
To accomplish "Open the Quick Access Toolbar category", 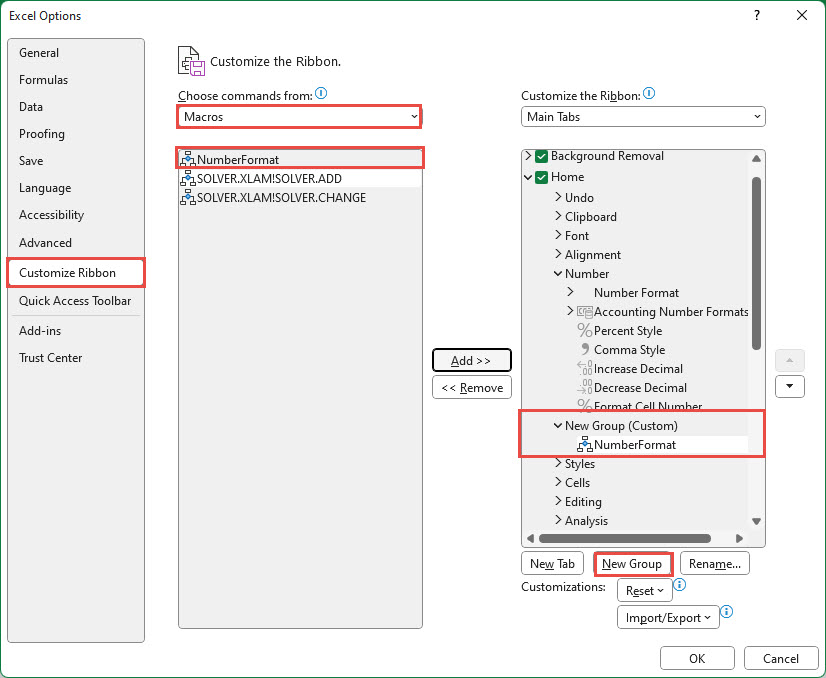I will [x=75, y=301].
